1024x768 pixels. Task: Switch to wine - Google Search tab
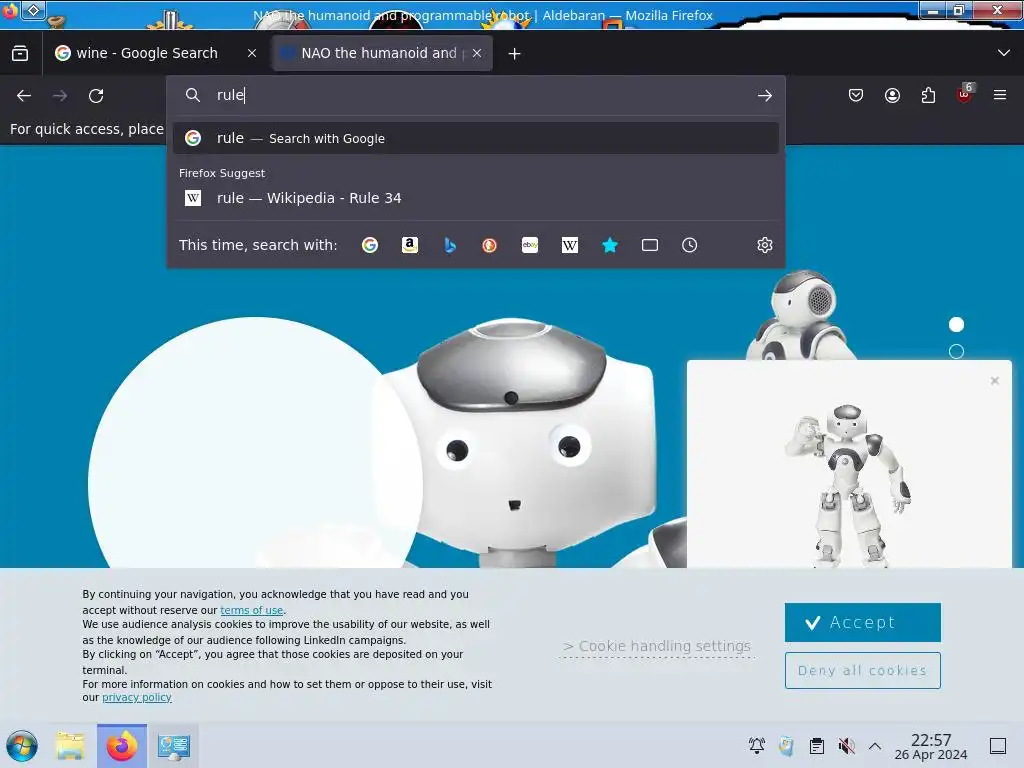coord(146,53)
